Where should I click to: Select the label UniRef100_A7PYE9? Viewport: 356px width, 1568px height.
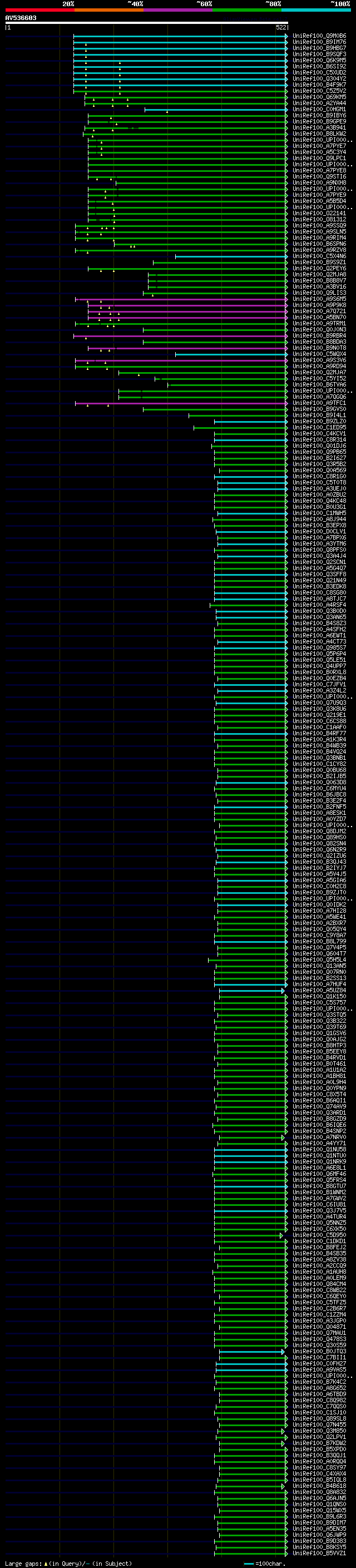point(319,195)
